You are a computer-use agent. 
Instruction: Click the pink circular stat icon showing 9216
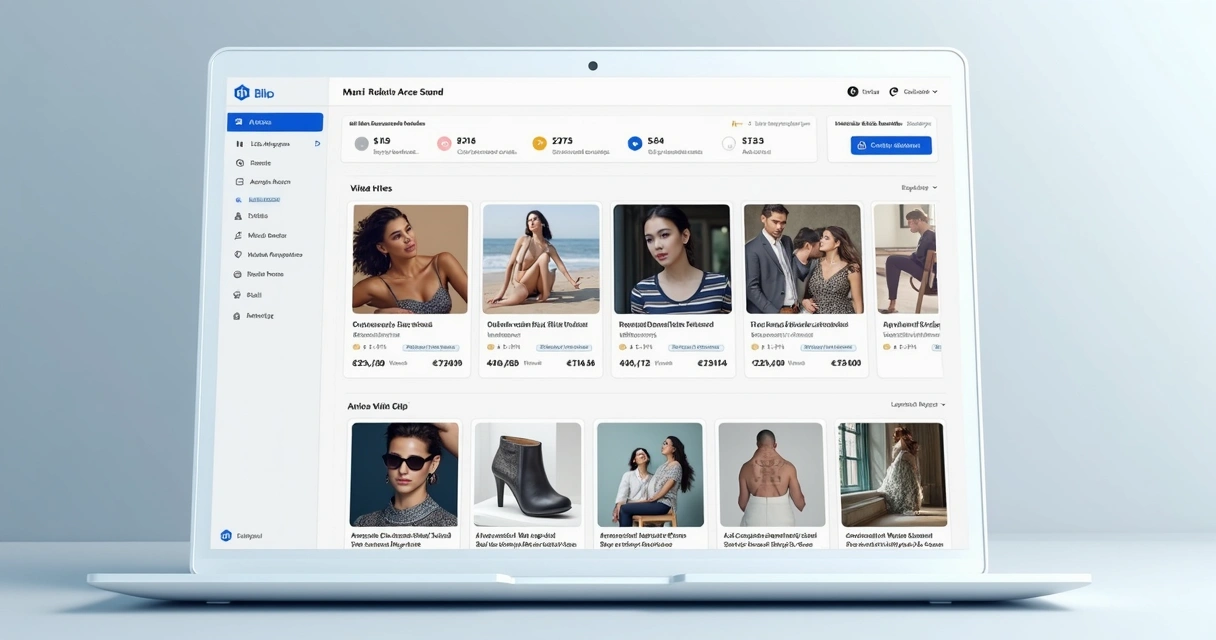[x=446, y=142]
